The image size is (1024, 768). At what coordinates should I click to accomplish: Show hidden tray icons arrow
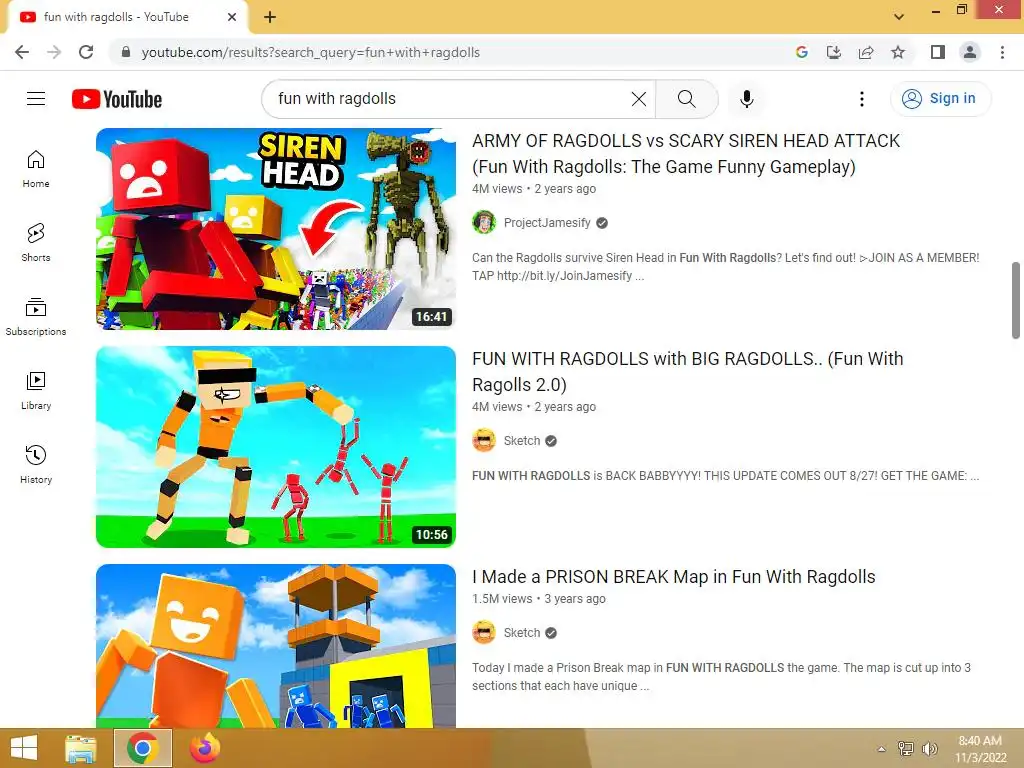coord(882,749)
